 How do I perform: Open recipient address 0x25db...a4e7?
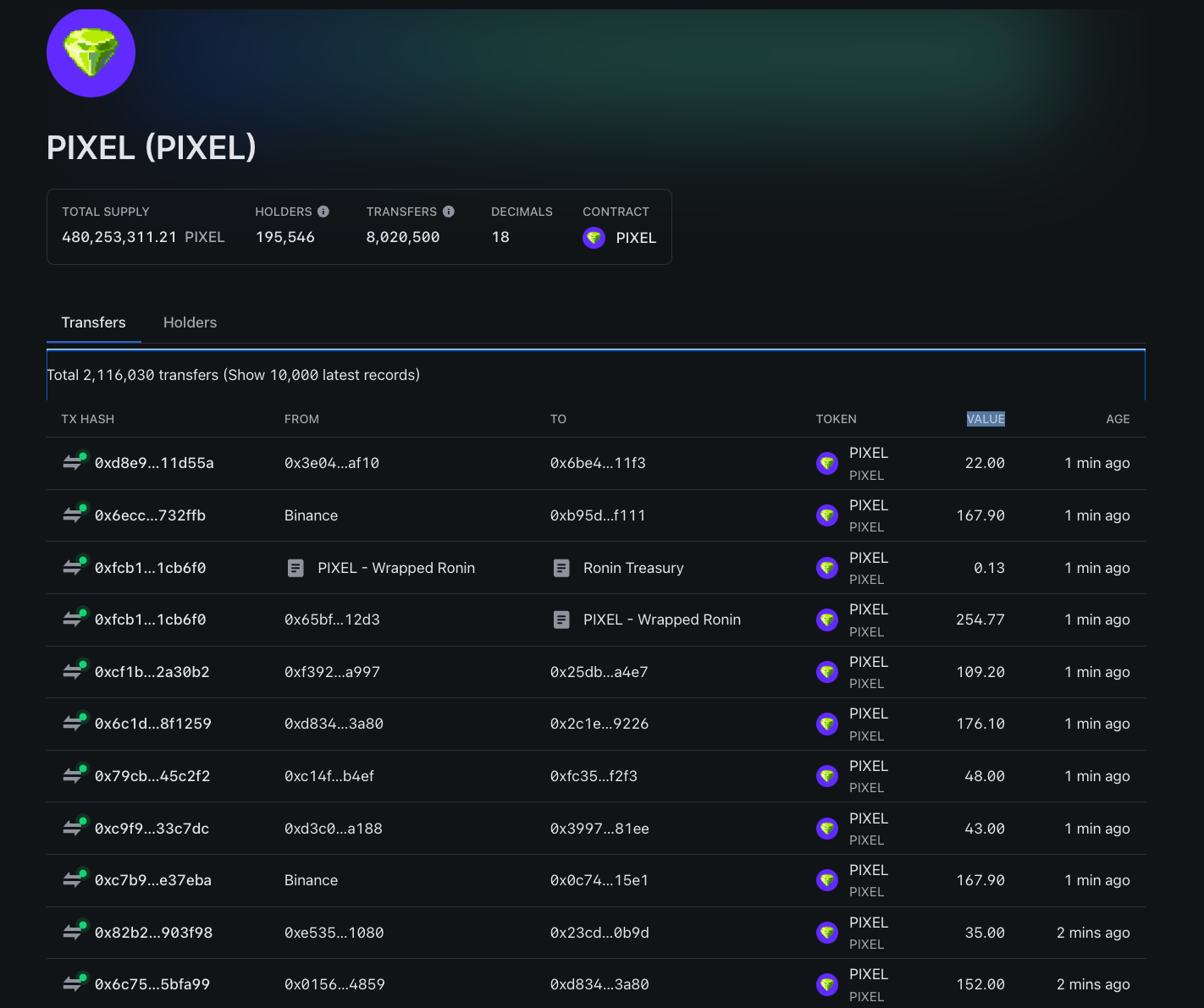(599, 672)
